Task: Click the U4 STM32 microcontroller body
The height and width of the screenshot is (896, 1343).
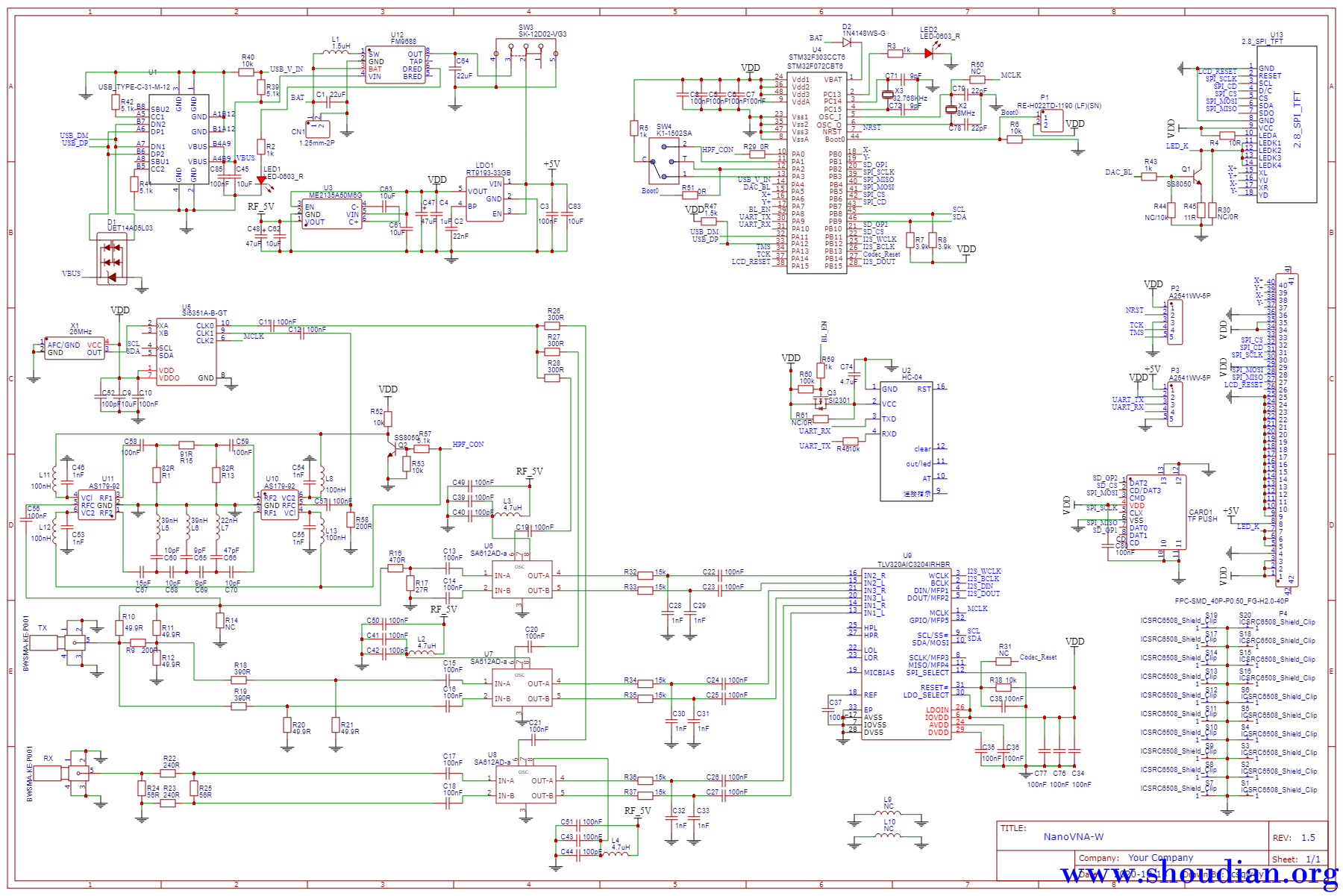Action: click(x=817, y=173)
